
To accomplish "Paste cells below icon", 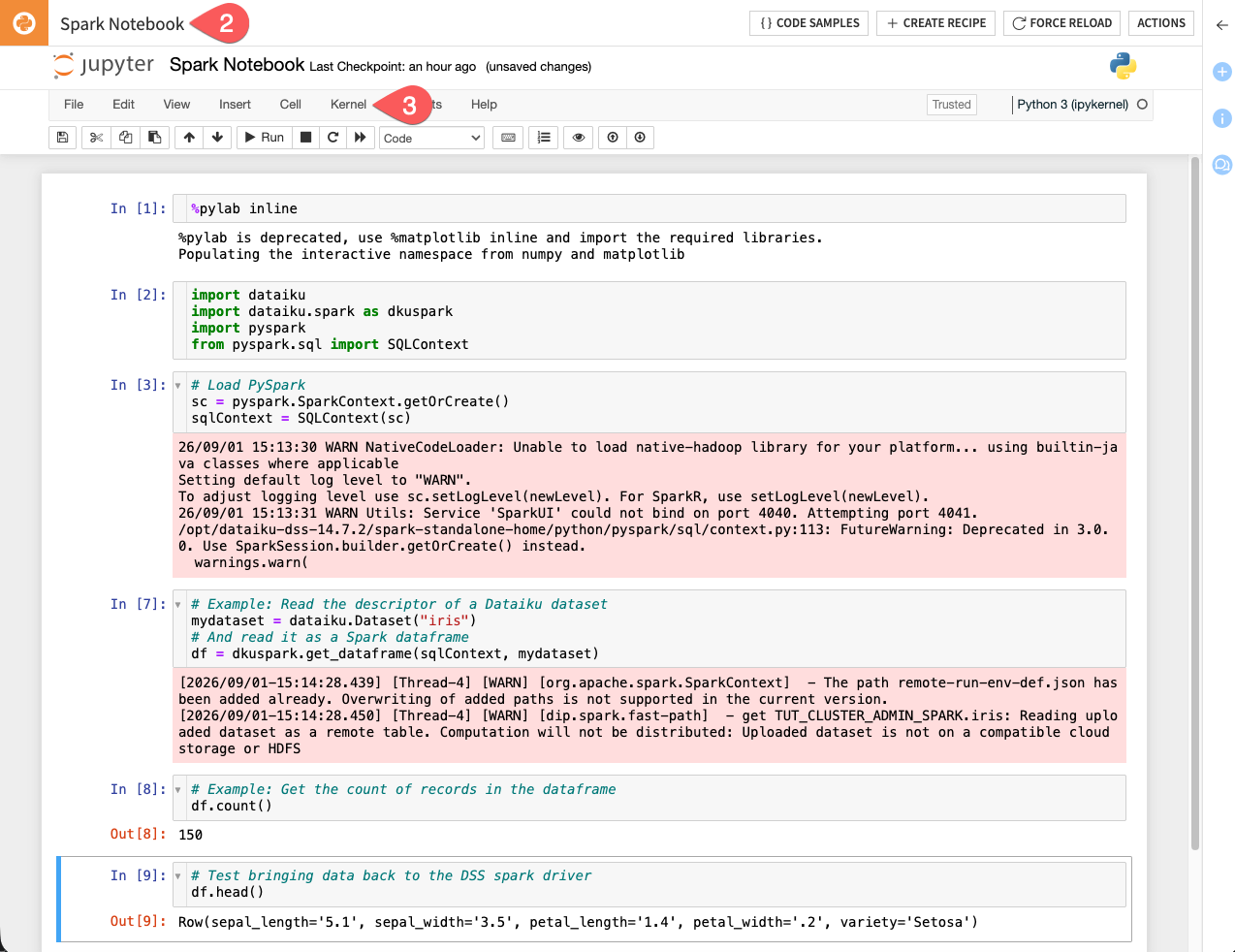I will pyautogui.click(x=155, y=138).
